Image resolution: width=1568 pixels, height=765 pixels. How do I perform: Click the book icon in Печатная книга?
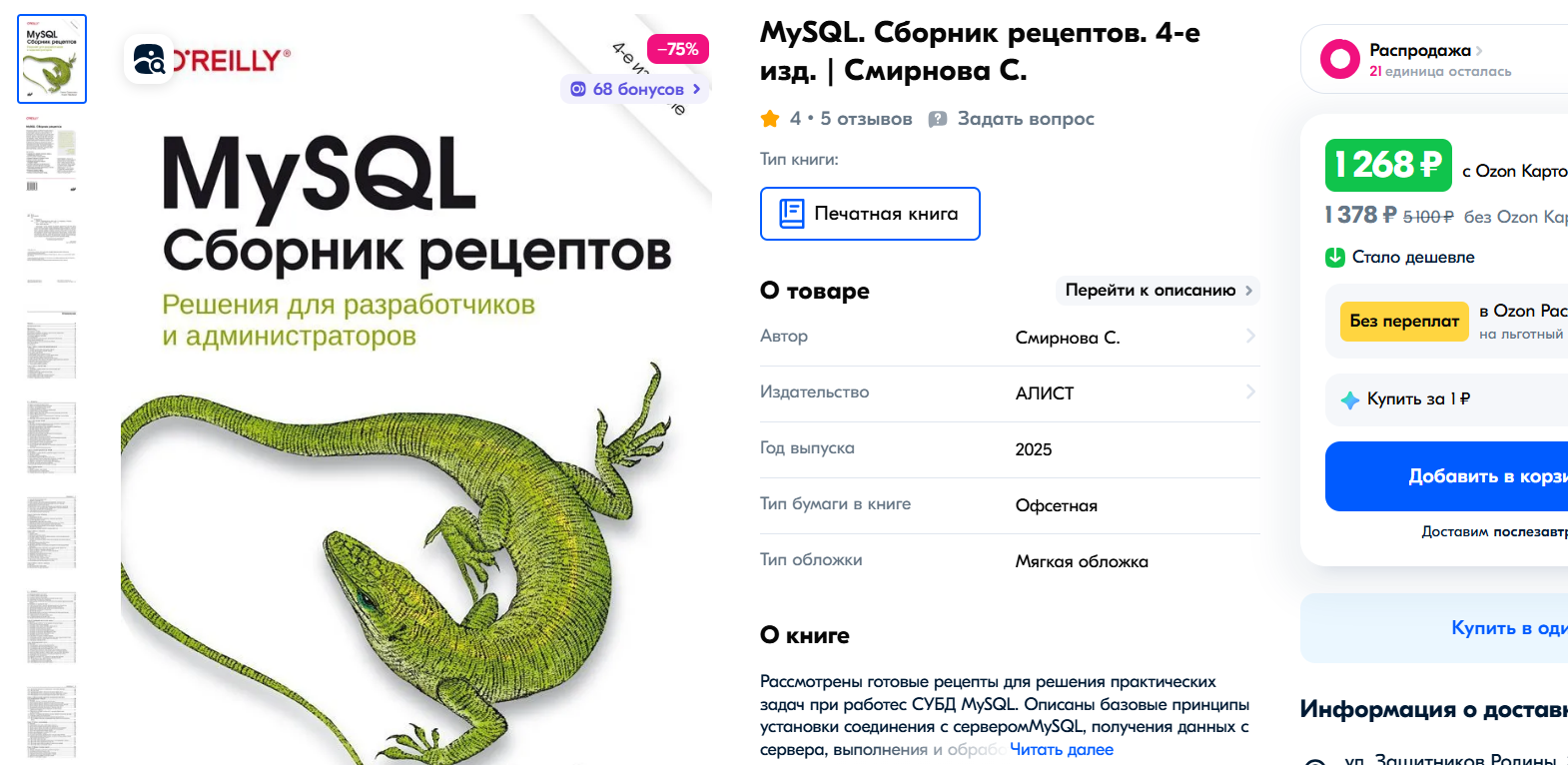[x=791, y=214]
